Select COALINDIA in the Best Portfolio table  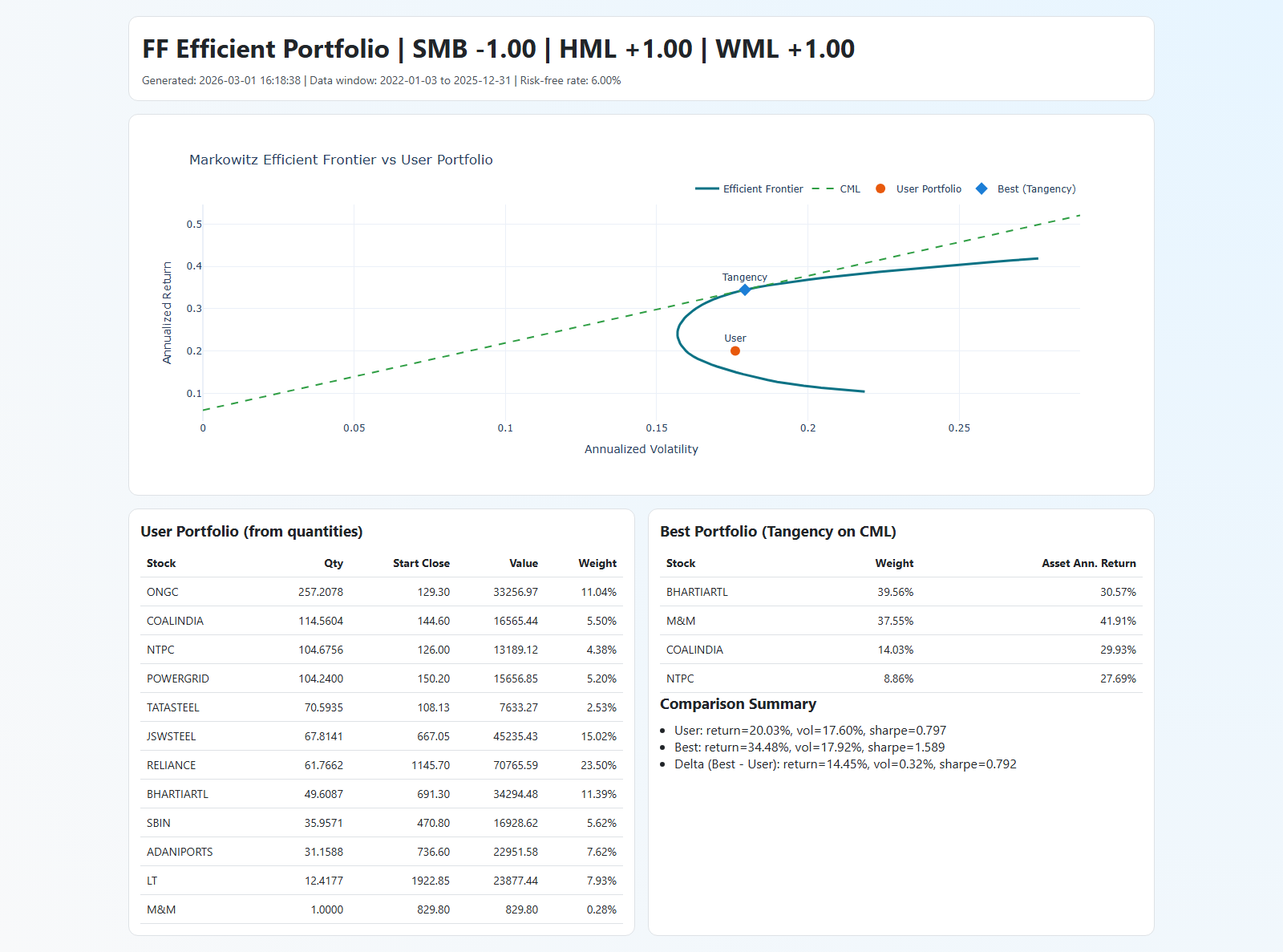click(694, 650)
